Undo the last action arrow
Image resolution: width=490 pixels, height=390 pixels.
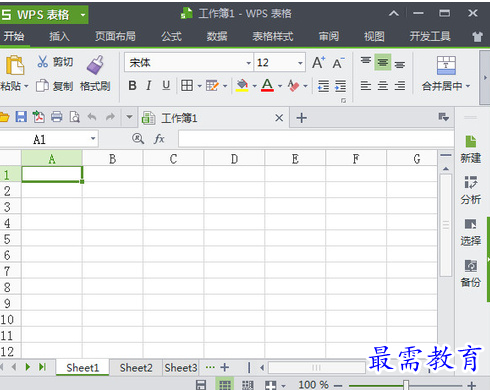pos(92,117)
